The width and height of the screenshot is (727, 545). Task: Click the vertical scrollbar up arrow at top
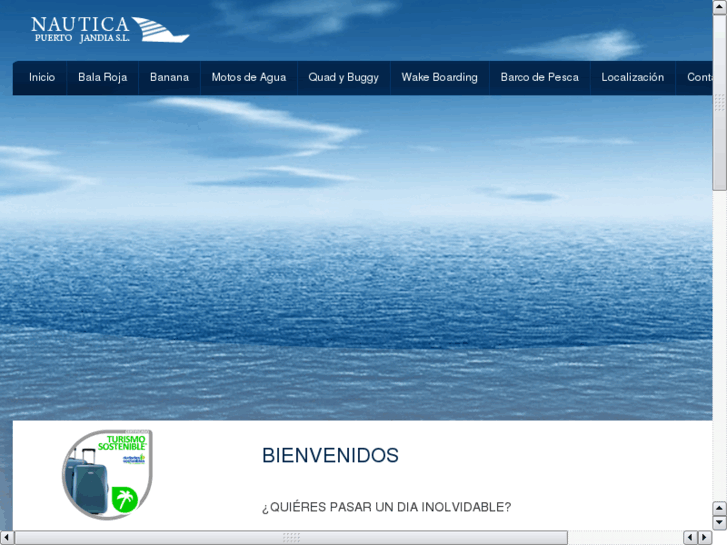(720, 7)
